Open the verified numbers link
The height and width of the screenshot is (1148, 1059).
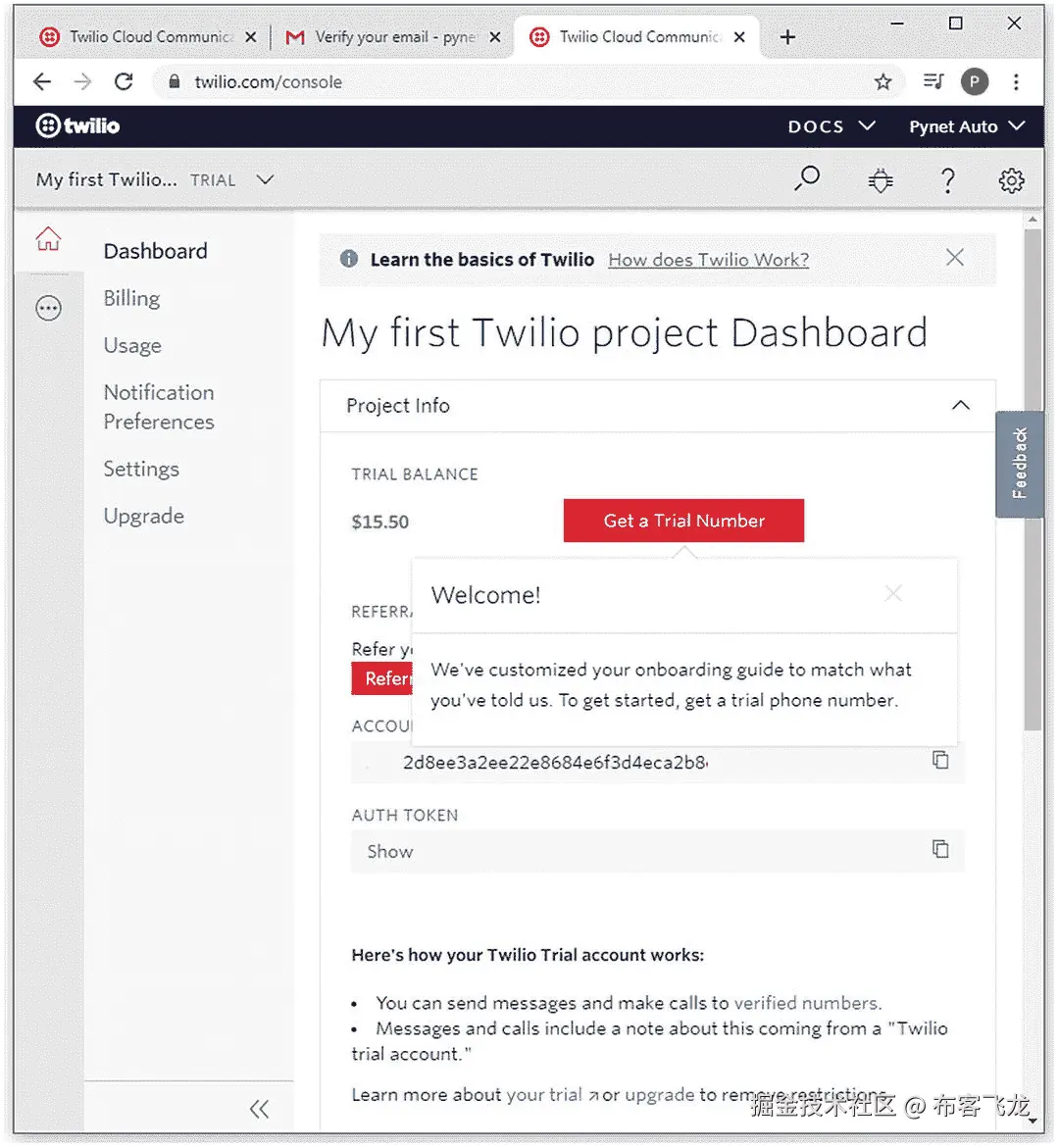[806, 1002]
